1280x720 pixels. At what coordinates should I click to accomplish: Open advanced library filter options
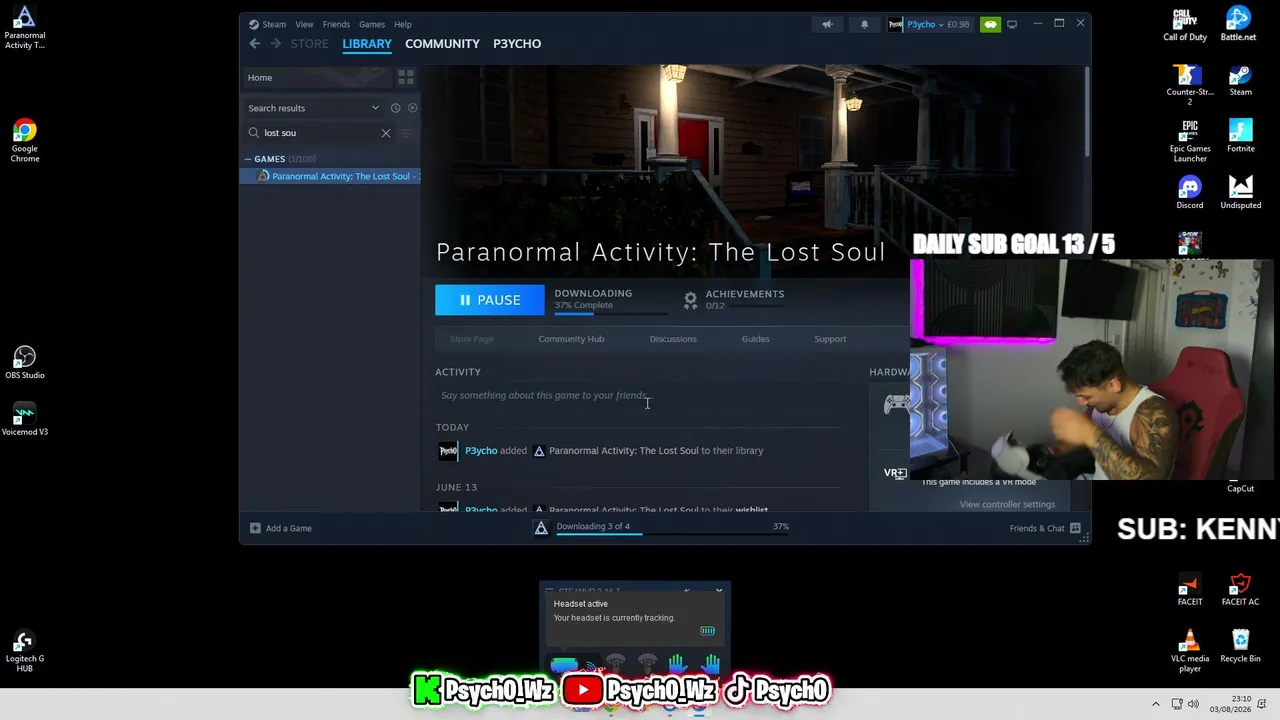[406, 133]
